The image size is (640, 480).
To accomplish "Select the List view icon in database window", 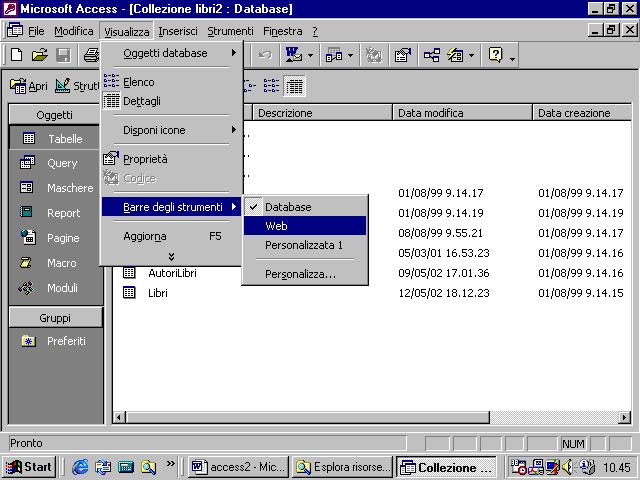I will click(271, 86).
